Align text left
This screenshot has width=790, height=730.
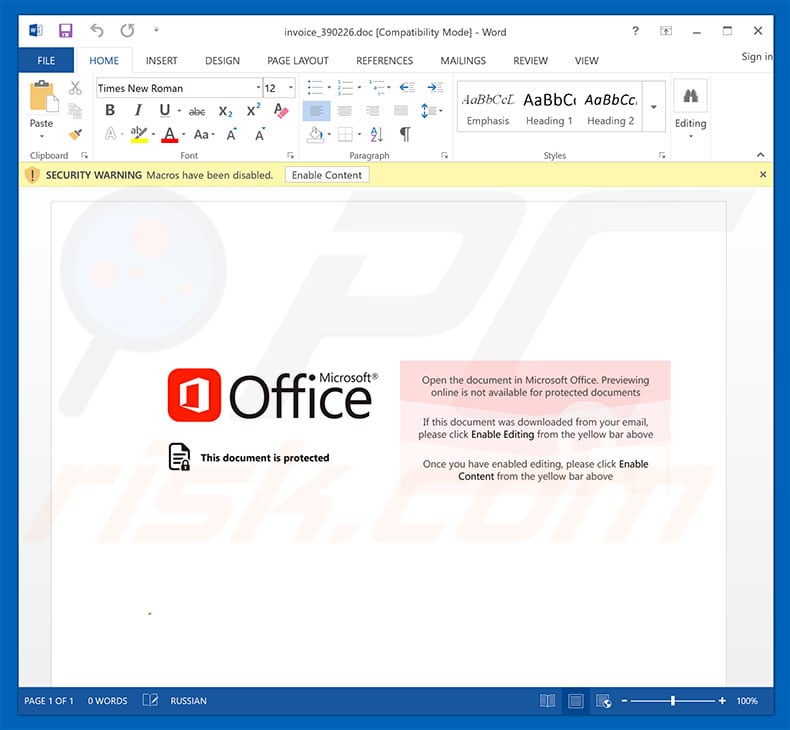click(316, 111)
